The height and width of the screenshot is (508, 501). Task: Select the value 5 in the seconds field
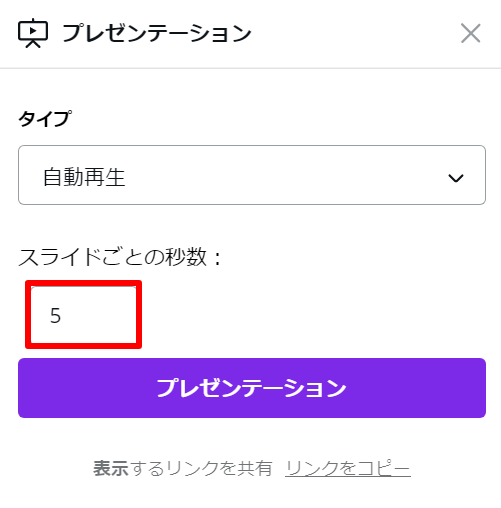[x=55, y=315]
